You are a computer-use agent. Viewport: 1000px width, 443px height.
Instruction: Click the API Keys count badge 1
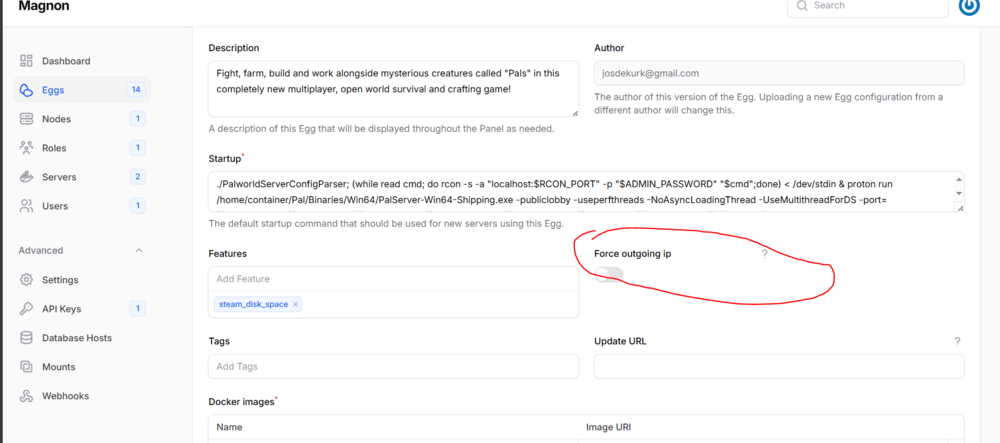click(x=137, y=309)
